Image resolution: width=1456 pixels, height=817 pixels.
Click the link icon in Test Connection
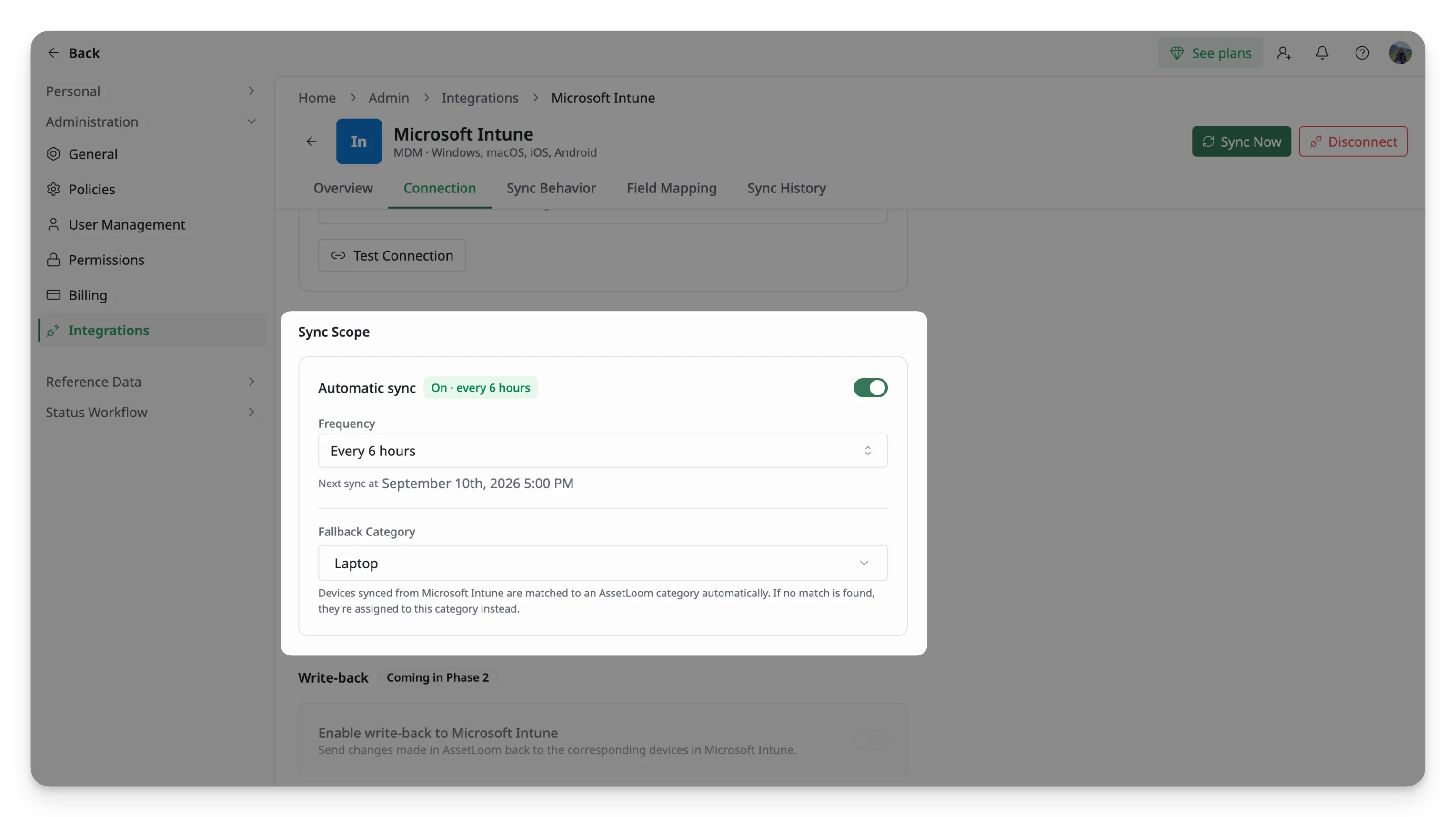[338, 255]
